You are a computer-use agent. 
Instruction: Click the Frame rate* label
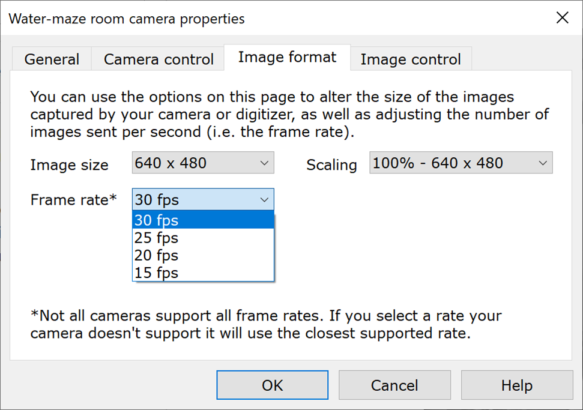74,200
